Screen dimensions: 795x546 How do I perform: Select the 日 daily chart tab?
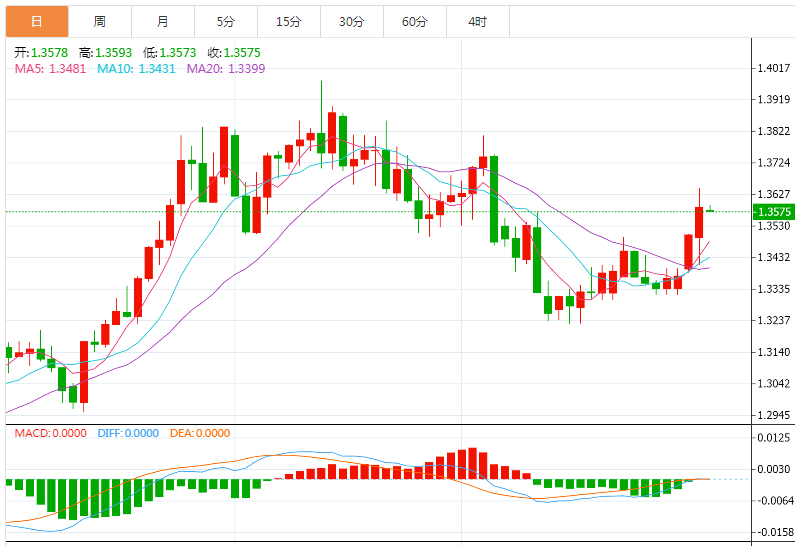37,22
